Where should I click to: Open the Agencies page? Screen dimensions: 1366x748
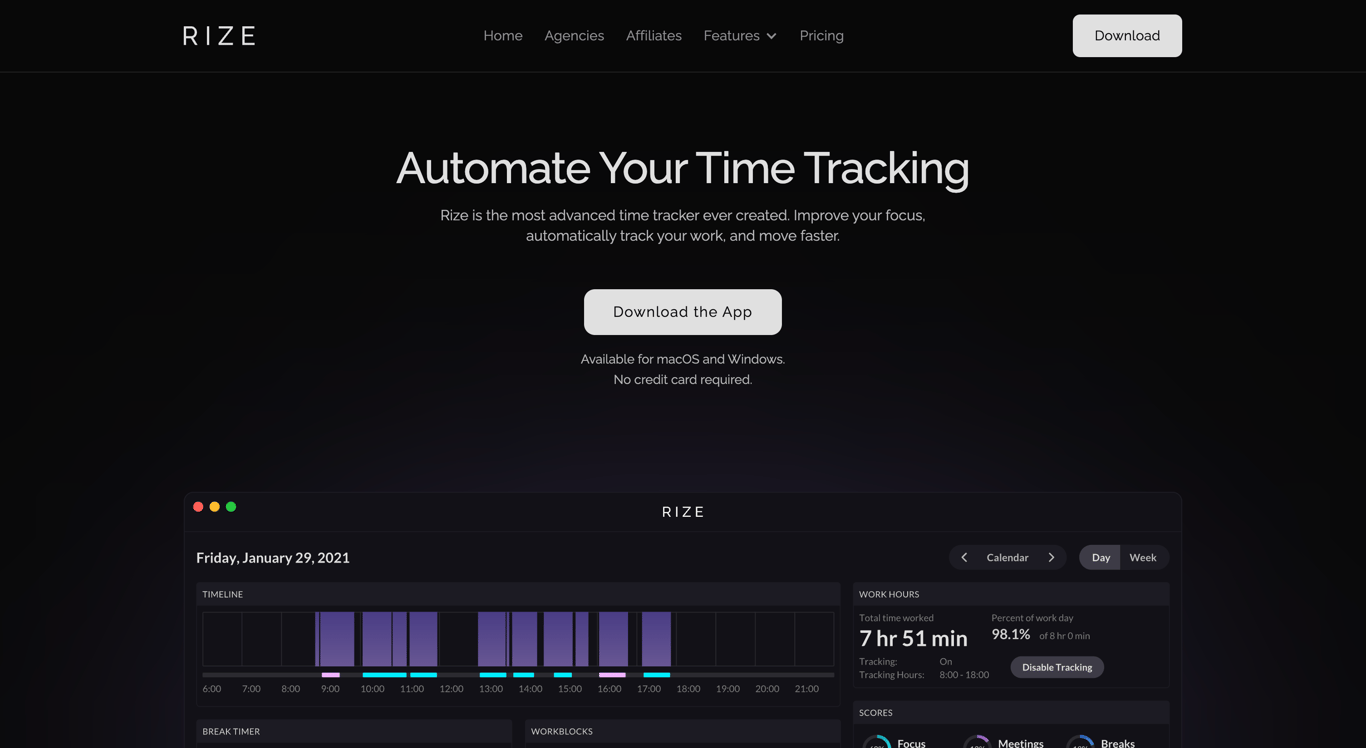pyautogui.click(x=574, y=35)
